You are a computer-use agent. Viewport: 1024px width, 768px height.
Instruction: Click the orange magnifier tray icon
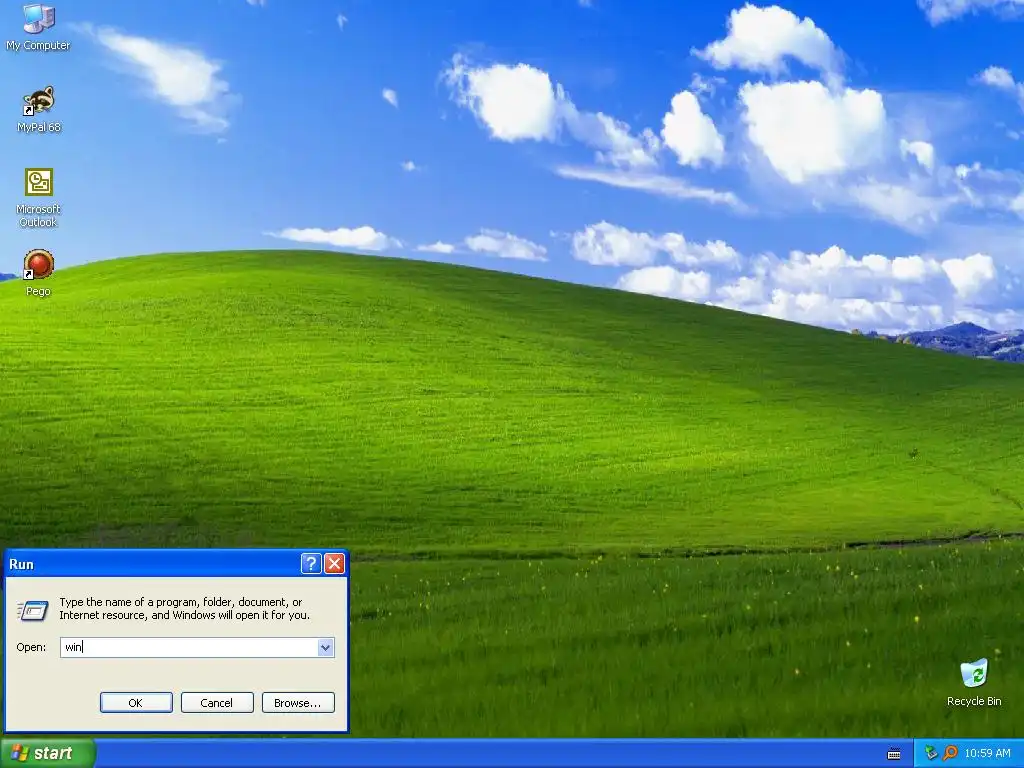(x=950, y=753)
